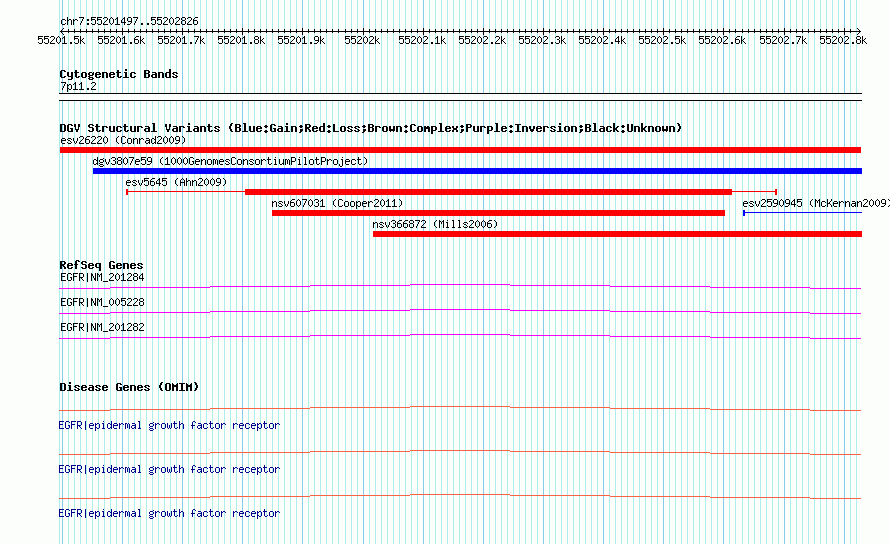Screen dimensions: 890x544
Task: Open the DGV Structural Variants track heading
Action: pos(371,128)
